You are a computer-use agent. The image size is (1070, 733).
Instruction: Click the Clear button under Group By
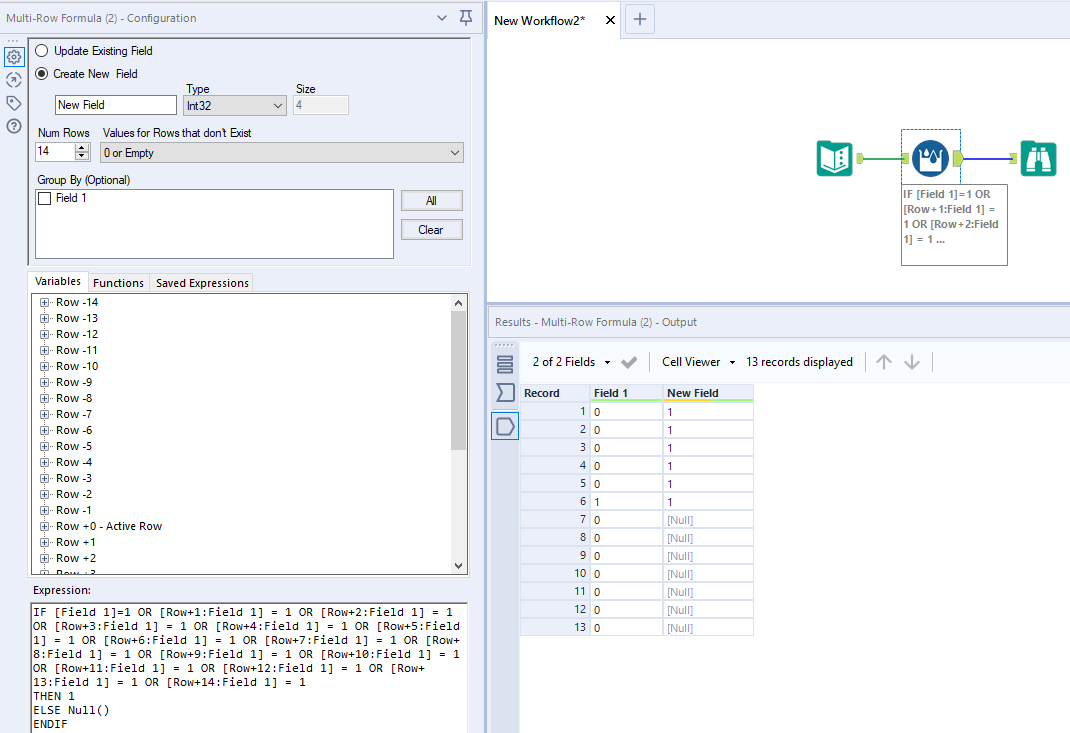click(431, 229)
